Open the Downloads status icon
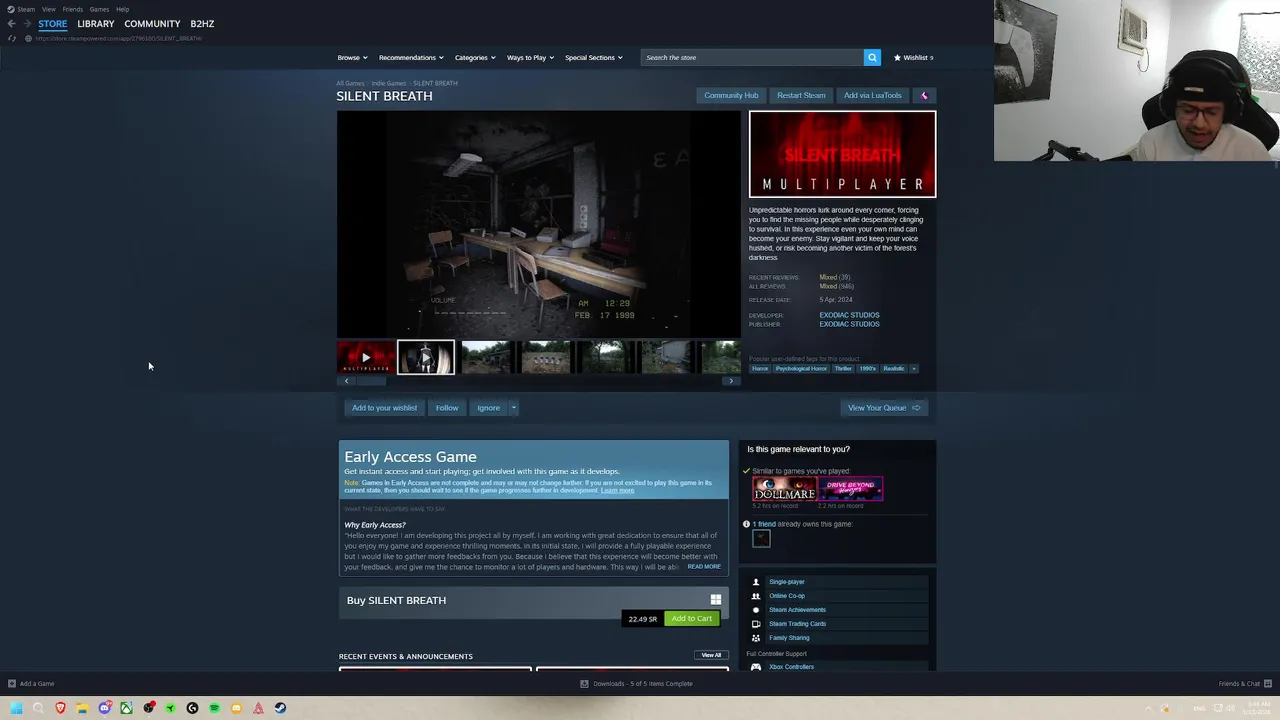The height and width of the screenshot is (720, 1280). pyautogui.click(x=584, y=684)
